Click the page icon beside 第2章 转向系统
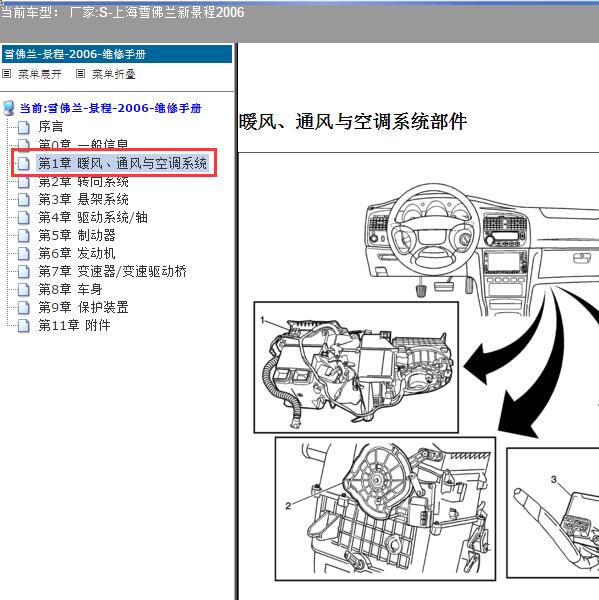The width and height of the screenshot is (599, 600). coord(24,182)
